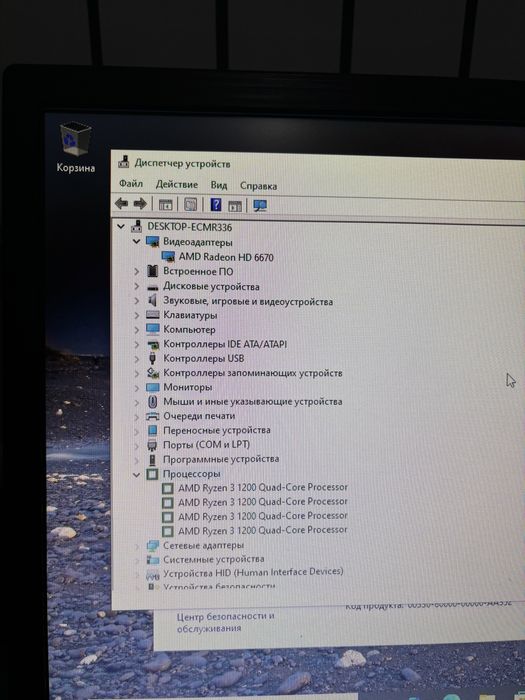The image size is (525, 700).
Task: Click the Properties toolbar icon
Action: (191, 205)
